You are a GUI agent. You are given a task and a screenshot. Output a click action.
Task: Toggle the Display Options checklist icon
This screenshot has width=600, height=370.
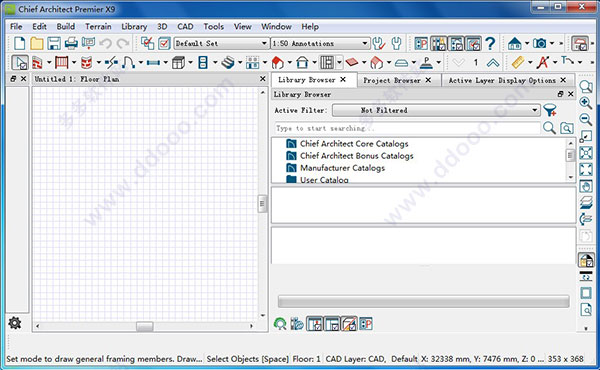click(164, 43)
